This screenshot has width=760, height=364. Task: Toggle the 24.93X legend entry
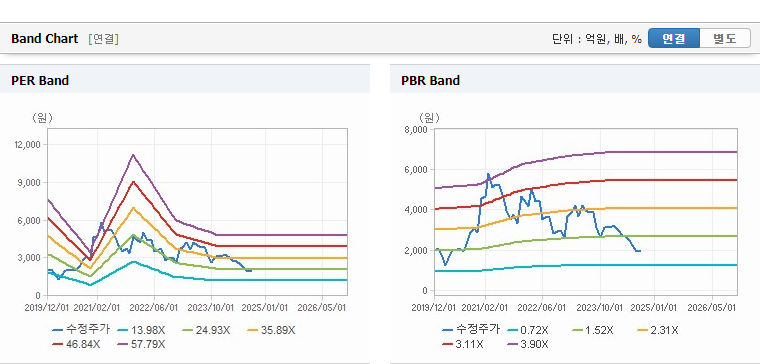tap(206, 330)
